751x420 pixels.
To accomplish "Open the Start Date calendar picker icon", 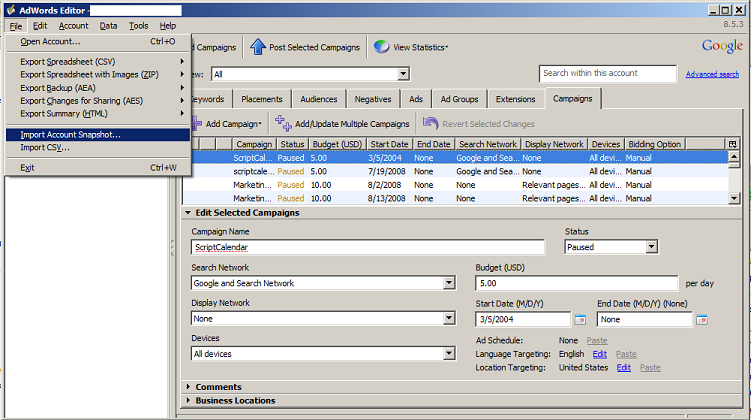I will pos(580,319).
